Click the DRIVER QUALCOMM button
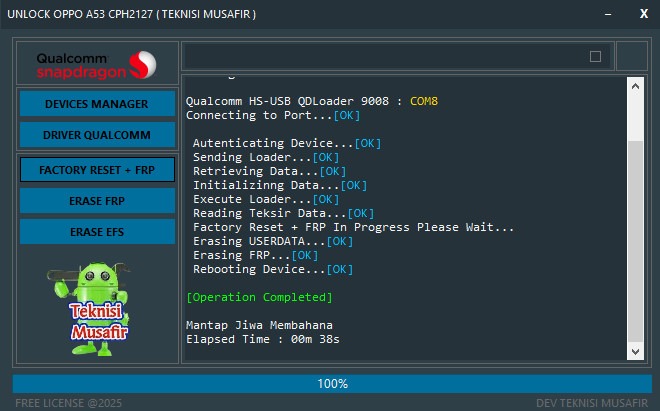Viewport: 660px width, 411px height. coord(97,135)
